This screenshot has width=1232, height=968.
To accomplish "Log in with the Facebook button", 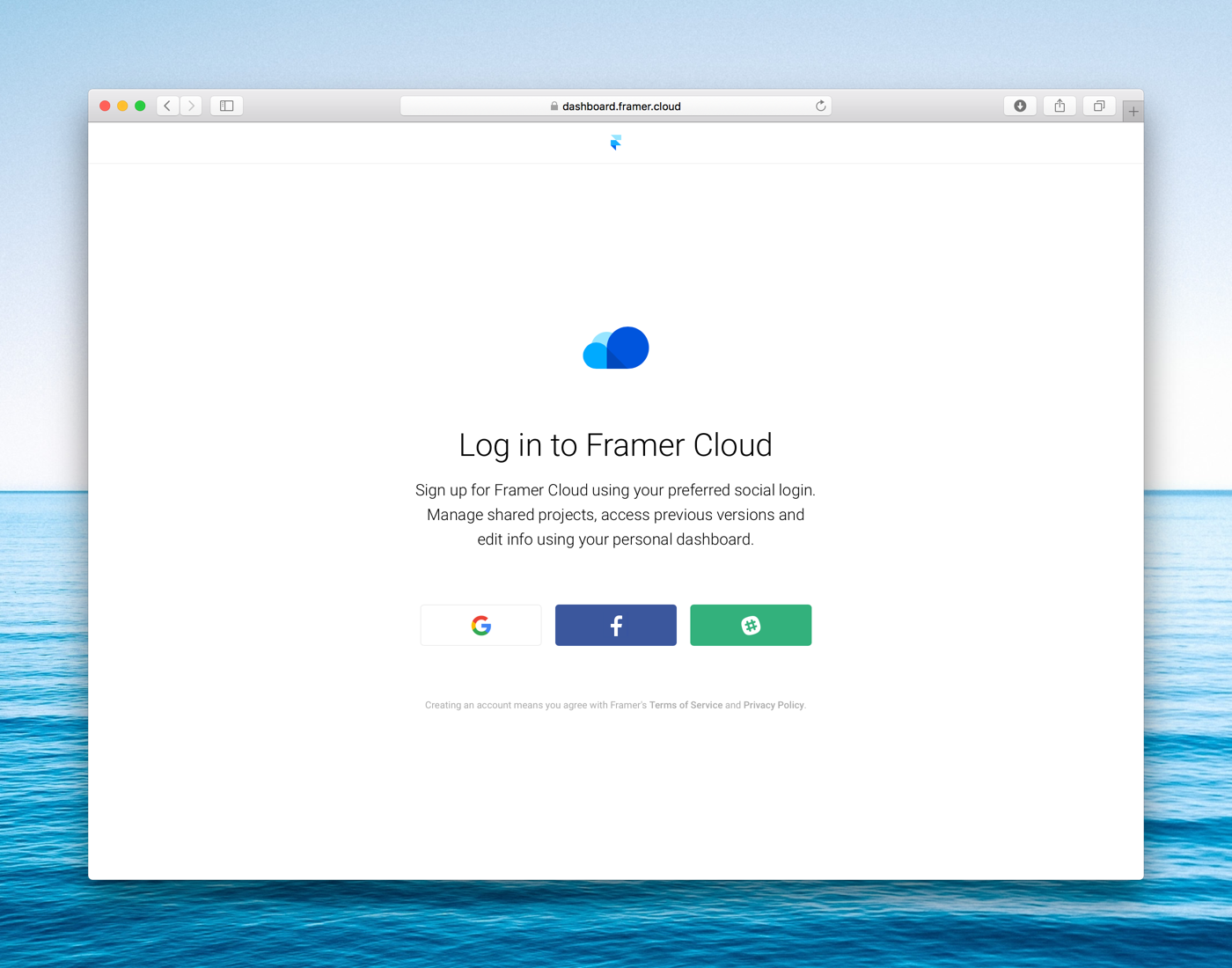I will (x=616, y=625).
